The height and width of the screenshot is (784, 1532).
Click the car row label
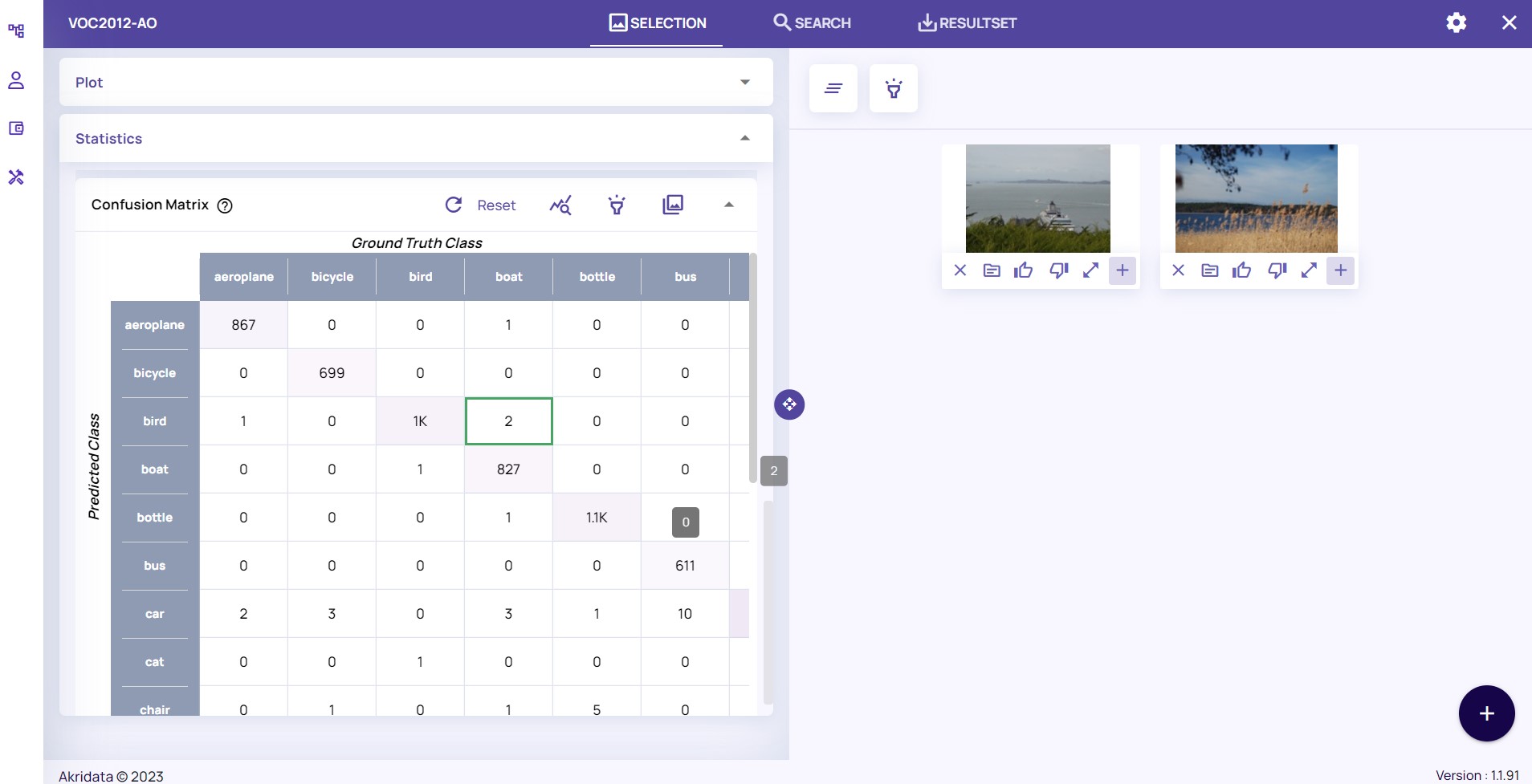pyautogui.click(x=155, y=614)
